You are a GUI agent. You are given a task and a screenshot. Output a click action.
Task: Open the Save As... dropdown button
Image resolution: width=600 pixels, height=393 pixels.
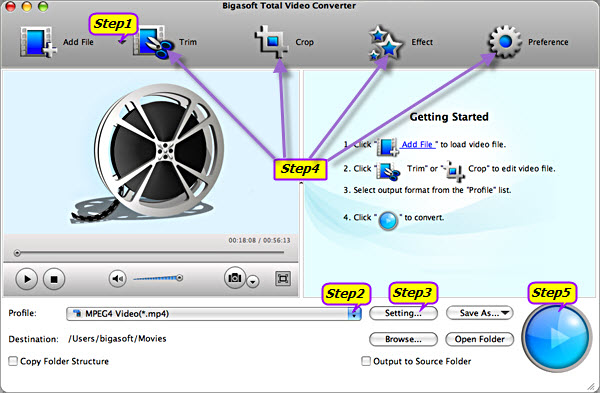(480, 313)
